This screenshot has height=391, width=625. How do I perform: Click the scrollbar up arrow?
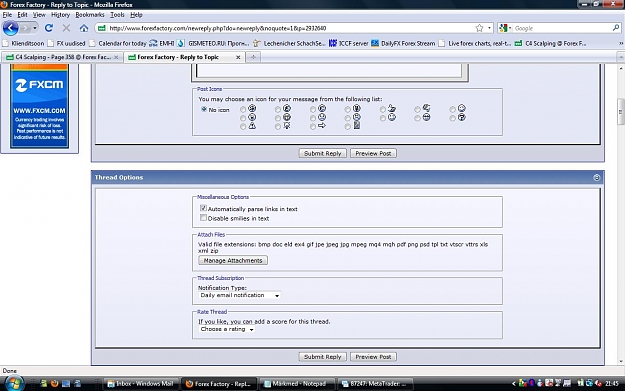[x=621, y=68]
